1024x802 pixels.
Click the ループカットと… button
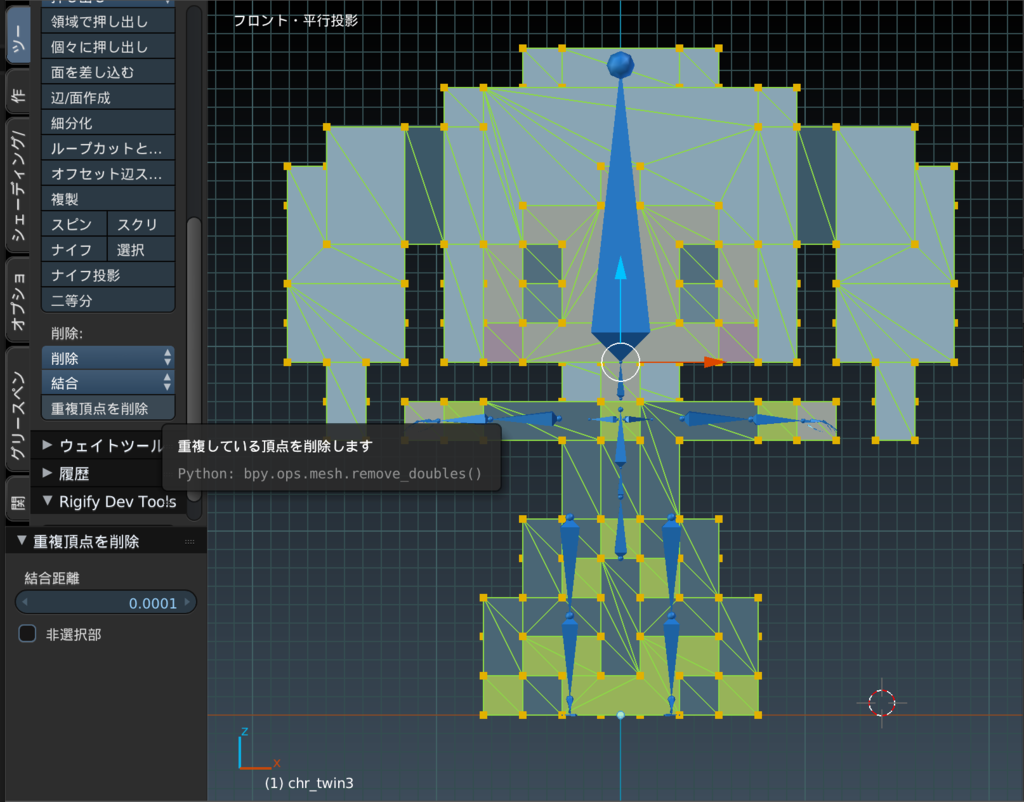108,148
